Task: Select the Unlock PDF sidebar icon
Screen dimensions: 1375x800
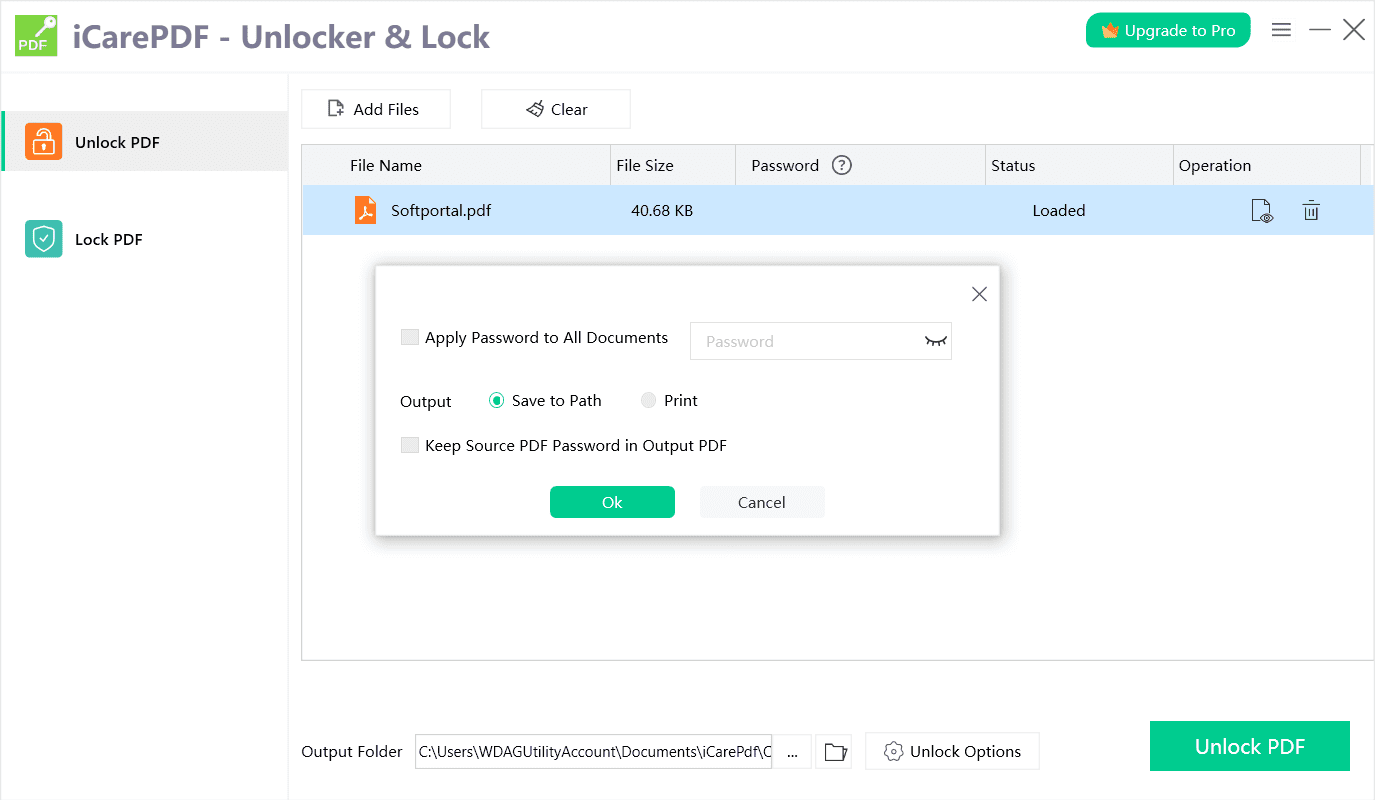Action: pyautogui.click(x=43, y=141)
